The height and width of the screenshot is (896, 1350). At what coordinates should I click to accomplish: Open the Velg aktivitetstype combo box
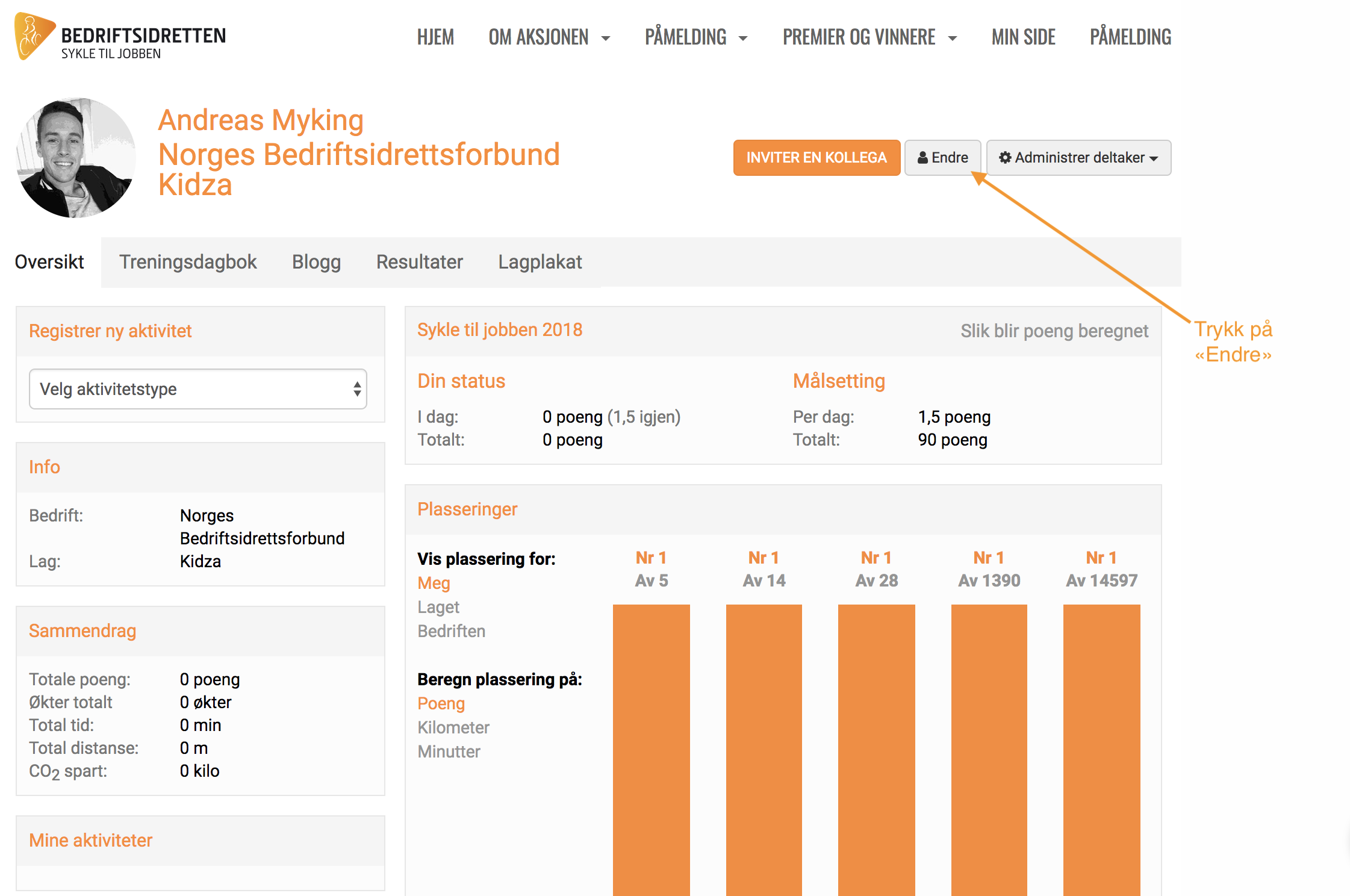[x=198, y=389]
